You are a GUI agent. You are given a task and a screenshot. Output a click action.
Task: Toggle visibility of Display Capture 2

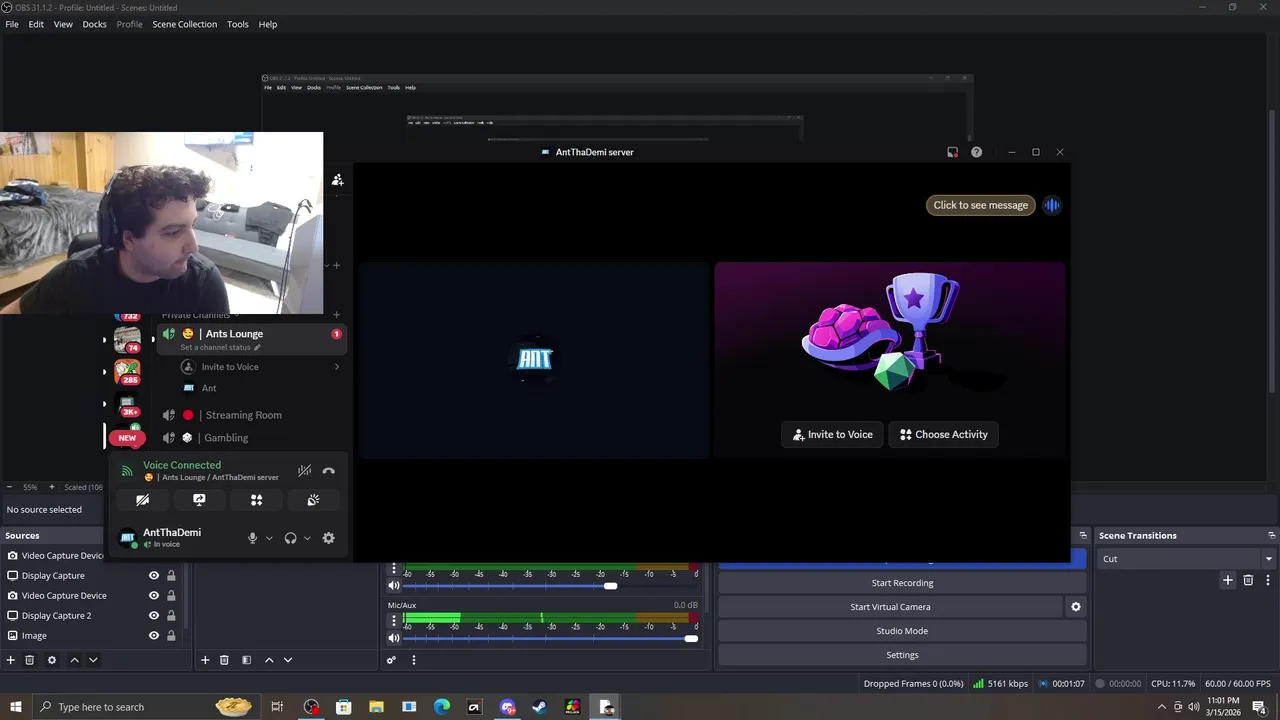tap(154, 615)
